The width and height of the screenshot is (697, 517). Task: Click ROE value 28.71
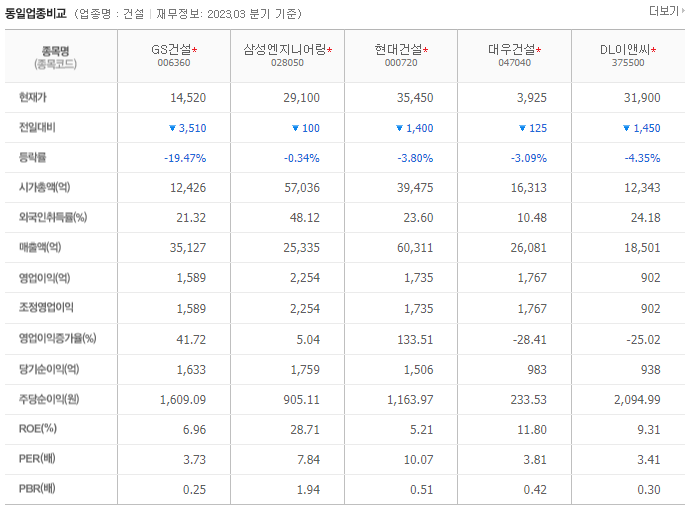click(x=305, y=430)
